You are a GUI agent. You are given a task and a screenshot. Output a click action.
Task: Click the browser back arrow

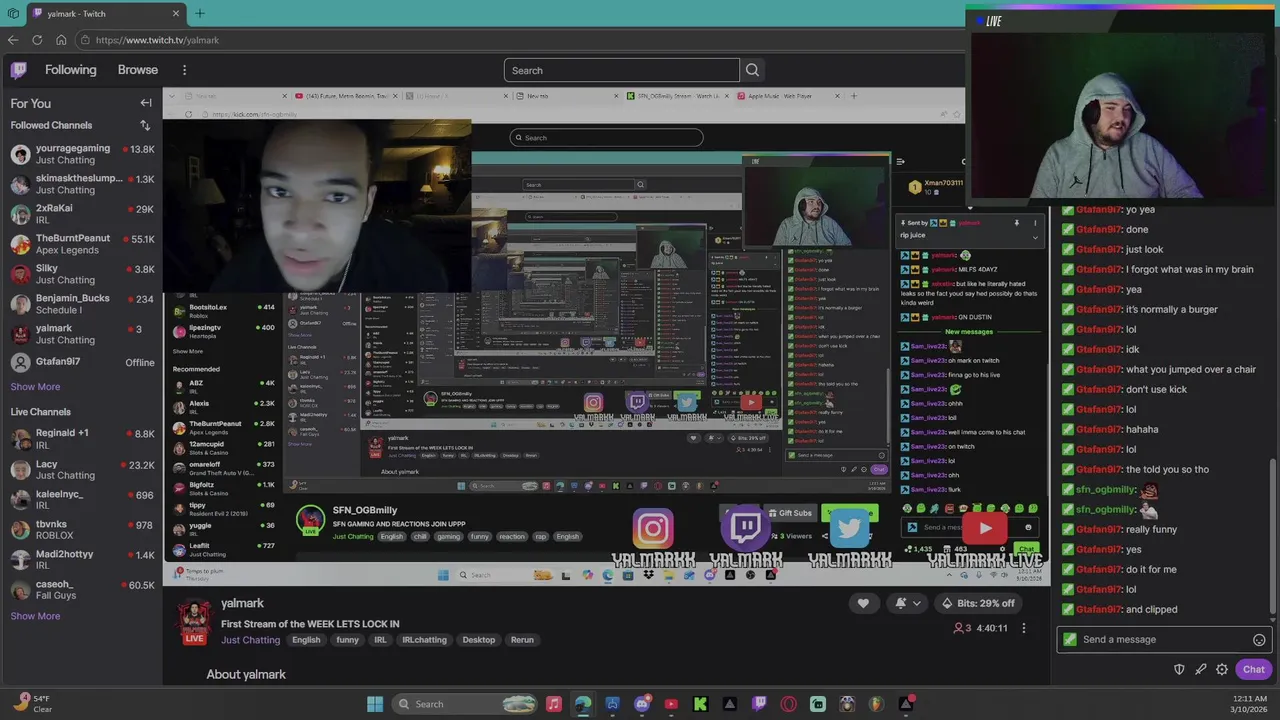[x=13, y=40]
